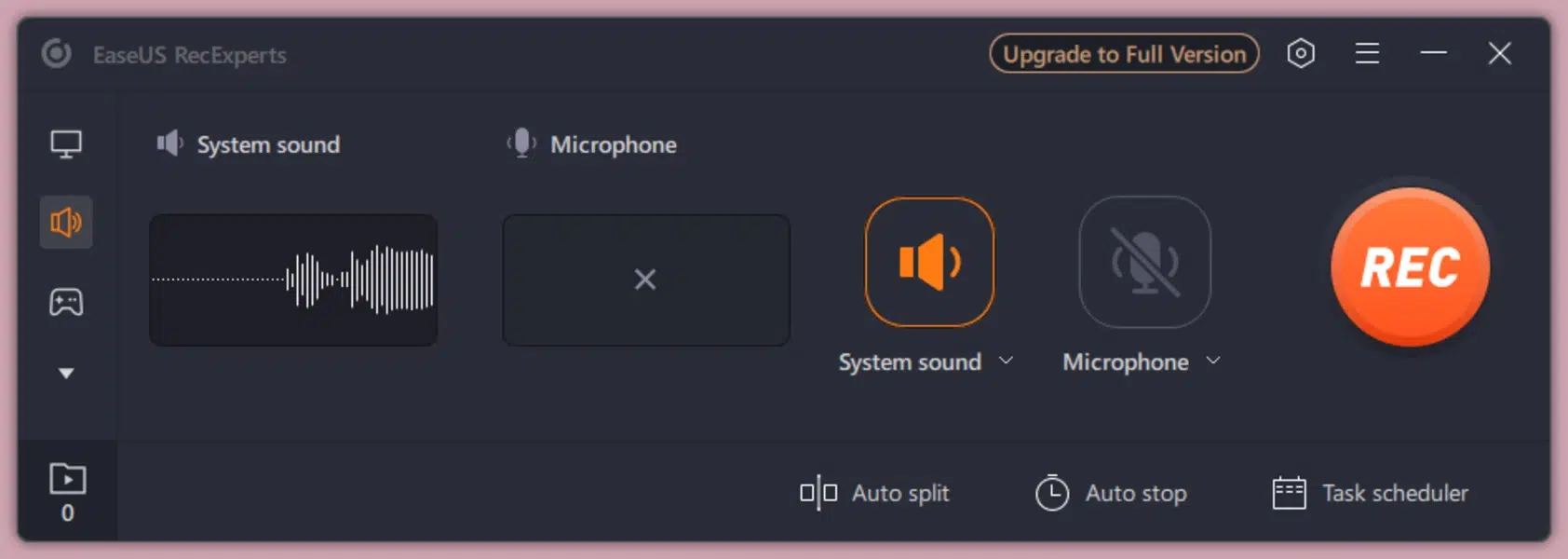Click the empty microphone preview box
The image size is (1568, 559).
pos(645,279)
